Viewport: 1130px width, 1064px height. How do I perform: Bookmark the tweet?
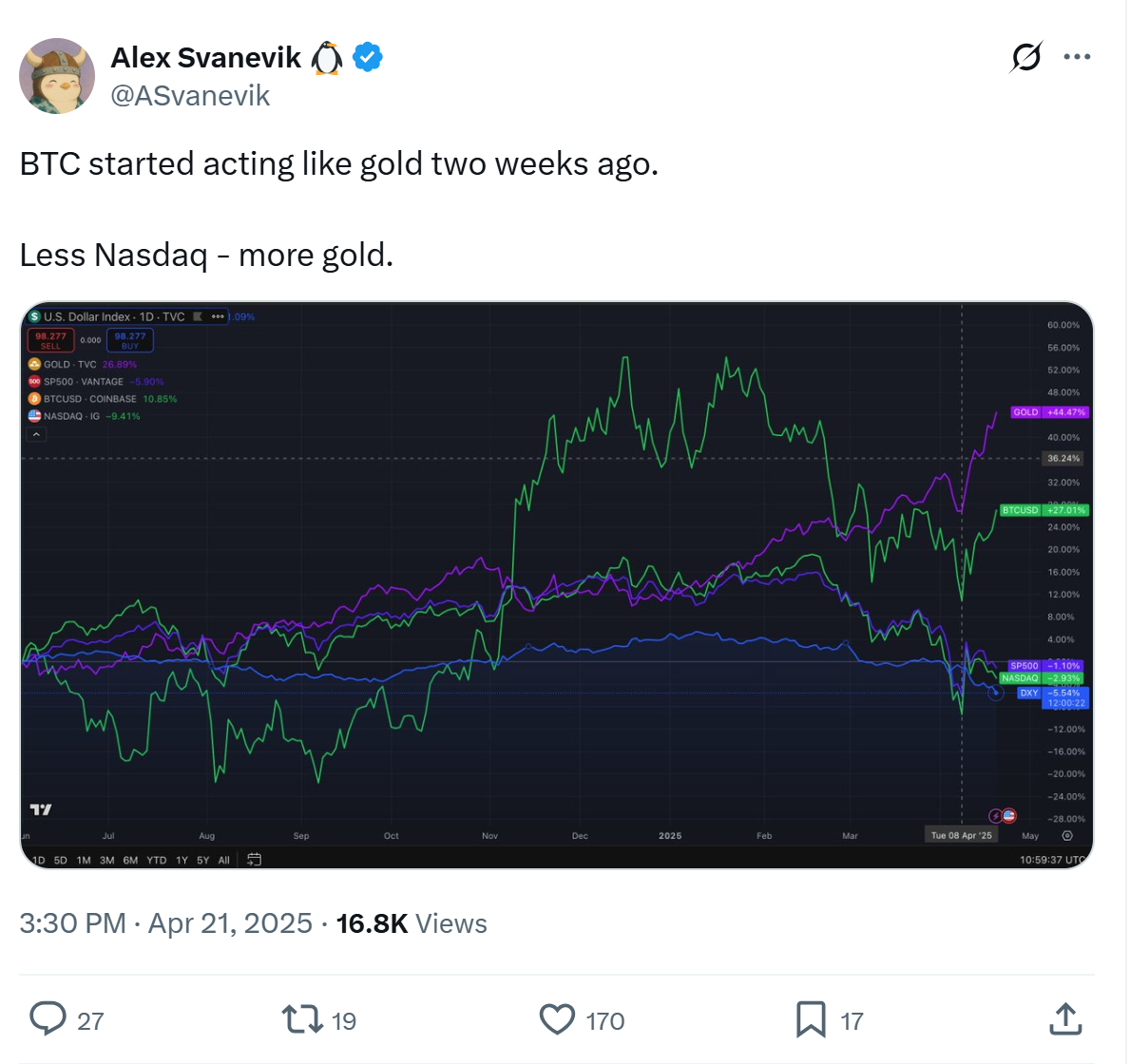click(x=812, y=1018)
